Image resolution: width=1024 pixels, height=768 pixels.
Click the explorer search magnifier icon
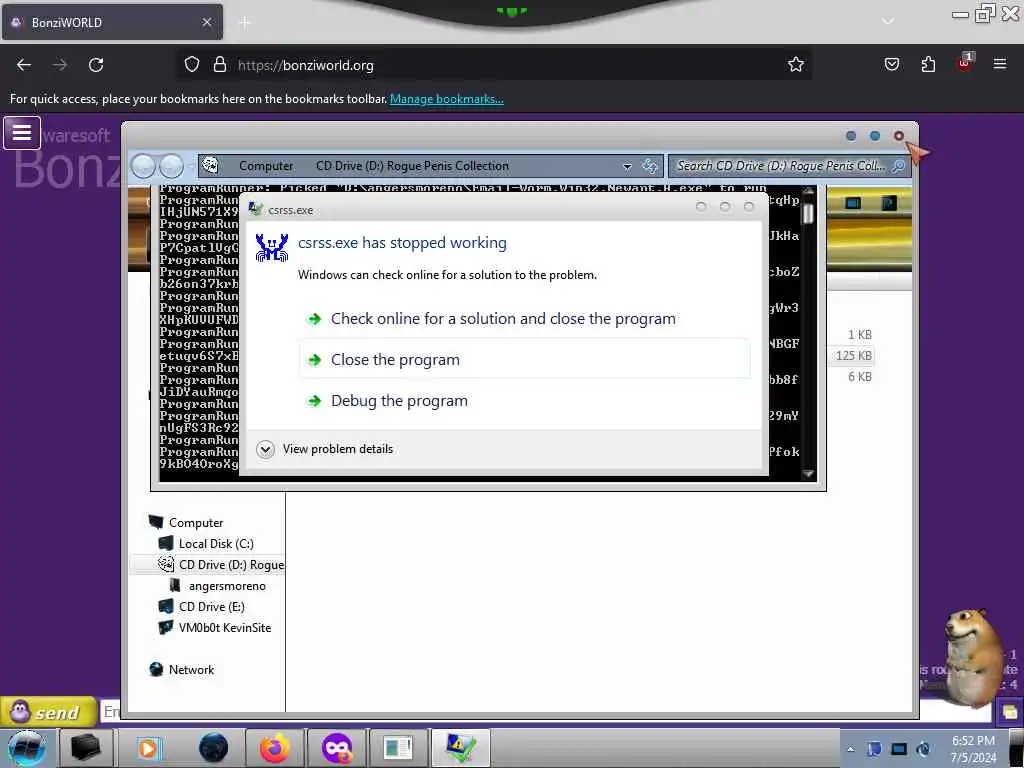coord(899,166)
